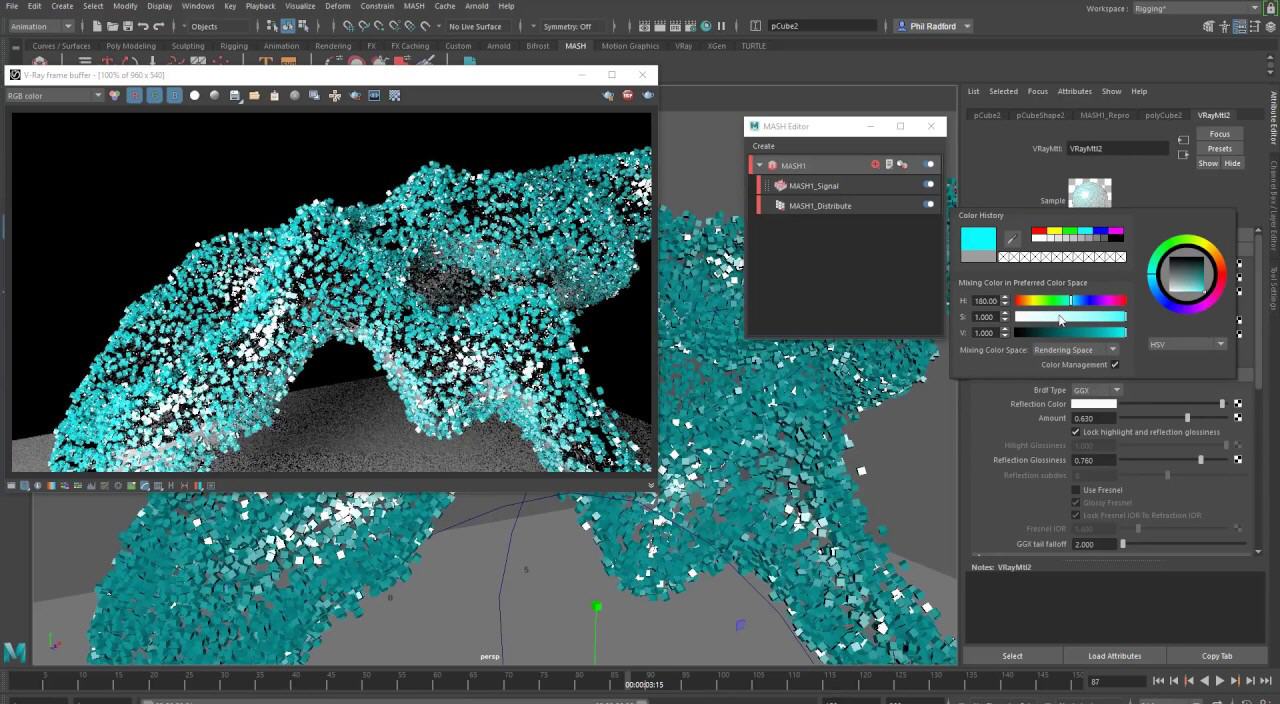
Task: Load image with folder icon in frame buffer
Action: pyautogui.click(x=254, y=95)
